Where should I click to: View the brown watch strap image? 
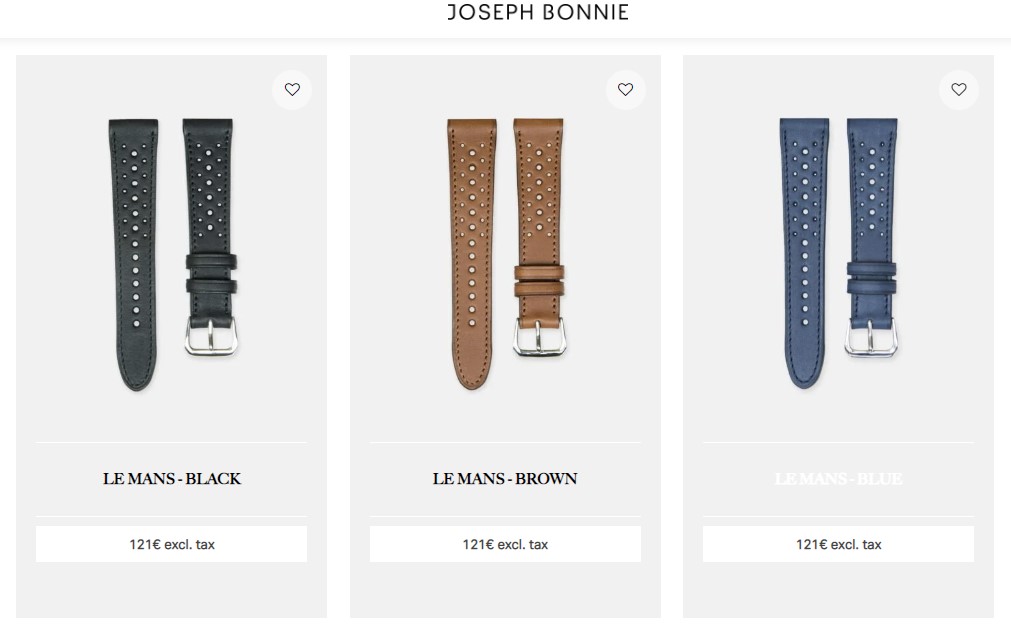click(x=506, y=254)
